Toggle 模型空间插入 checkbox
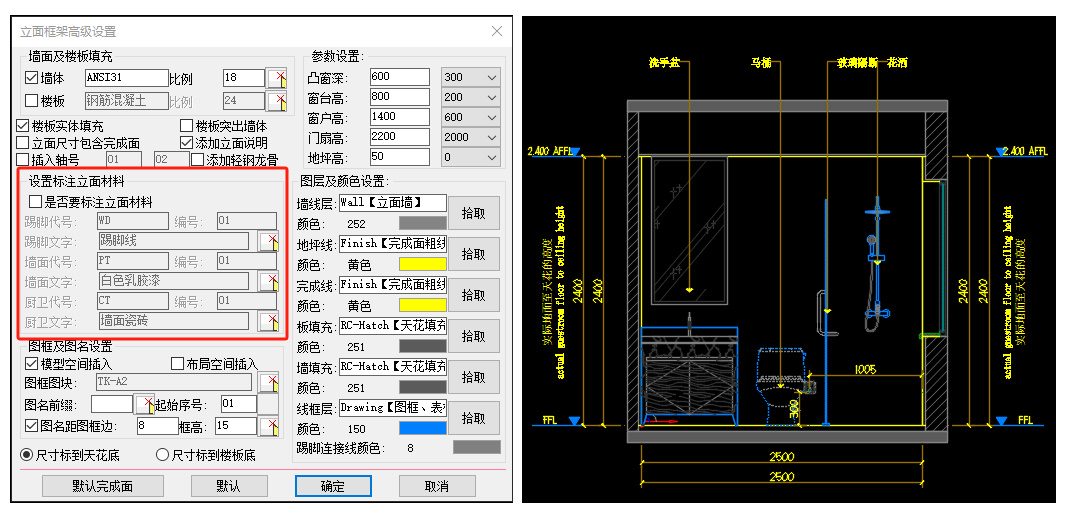Viewport: 1065px width, 516px height. [x=31, y=364]
